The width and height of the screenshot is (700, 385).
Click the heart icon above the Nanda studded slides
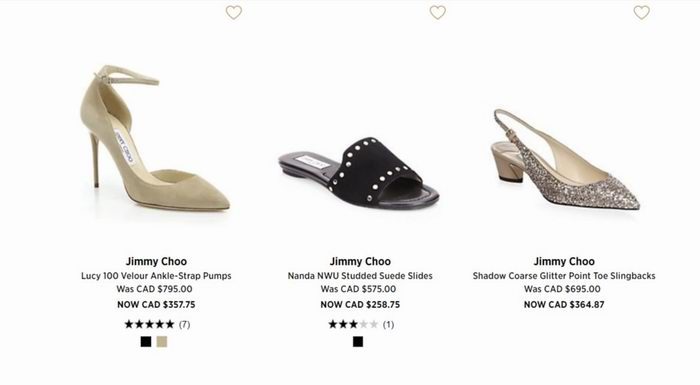(x=438, y=13)
